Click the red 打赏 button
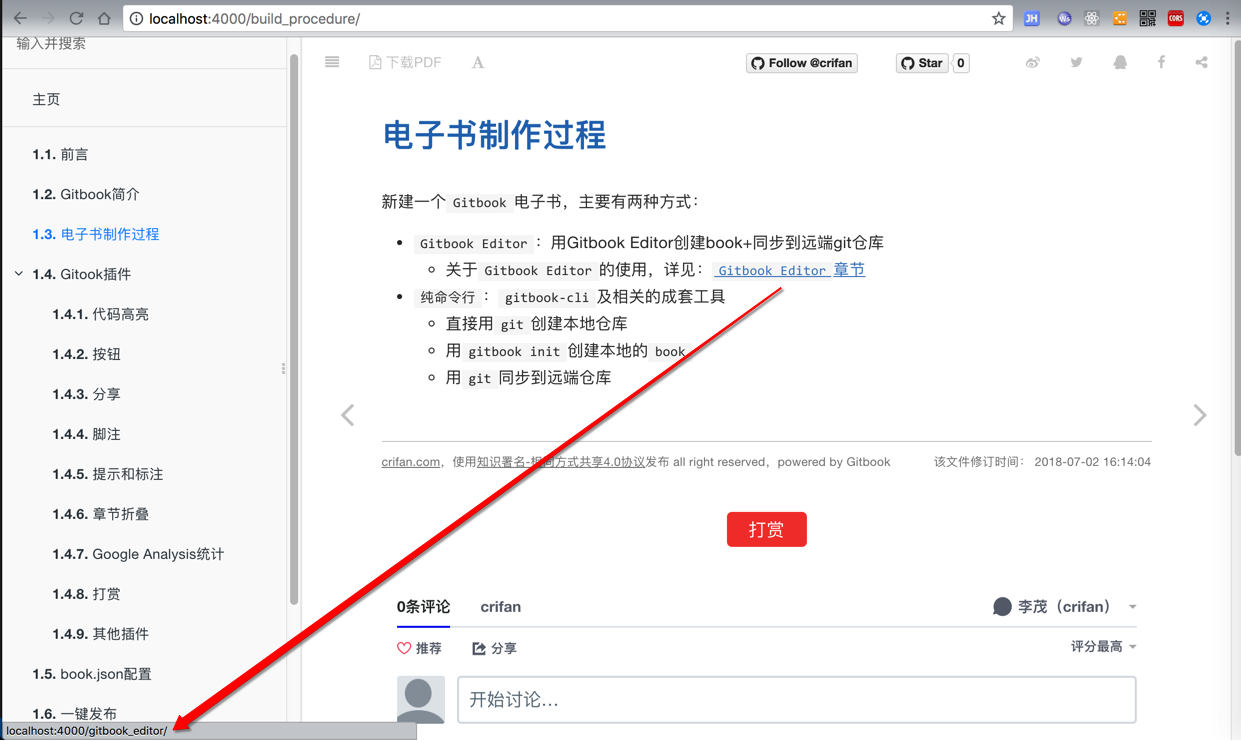Viewport: 1241px width, 741px height. pyautogui.click(x=767, y=530)
